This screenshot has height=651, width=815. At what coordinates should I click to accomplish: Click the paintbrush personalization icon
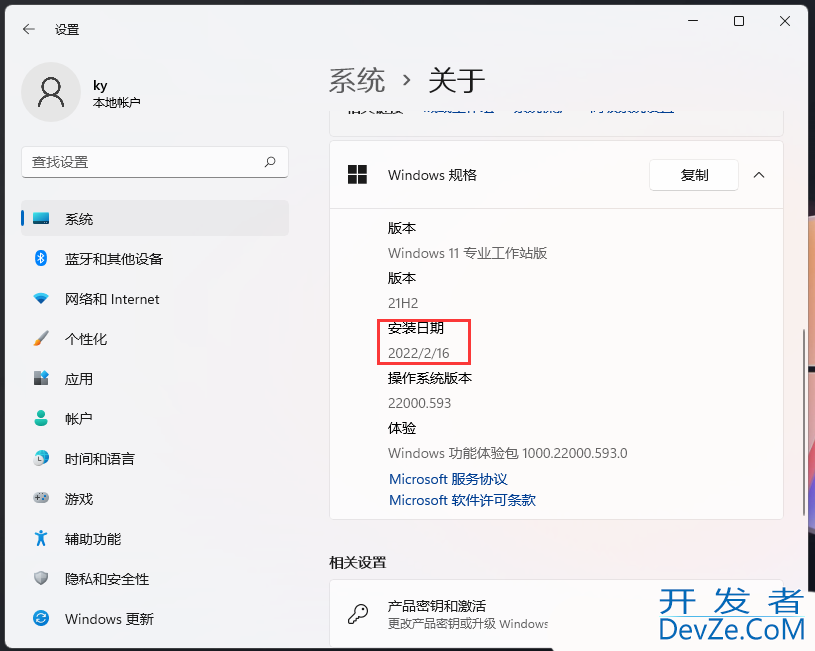(41, 338)
